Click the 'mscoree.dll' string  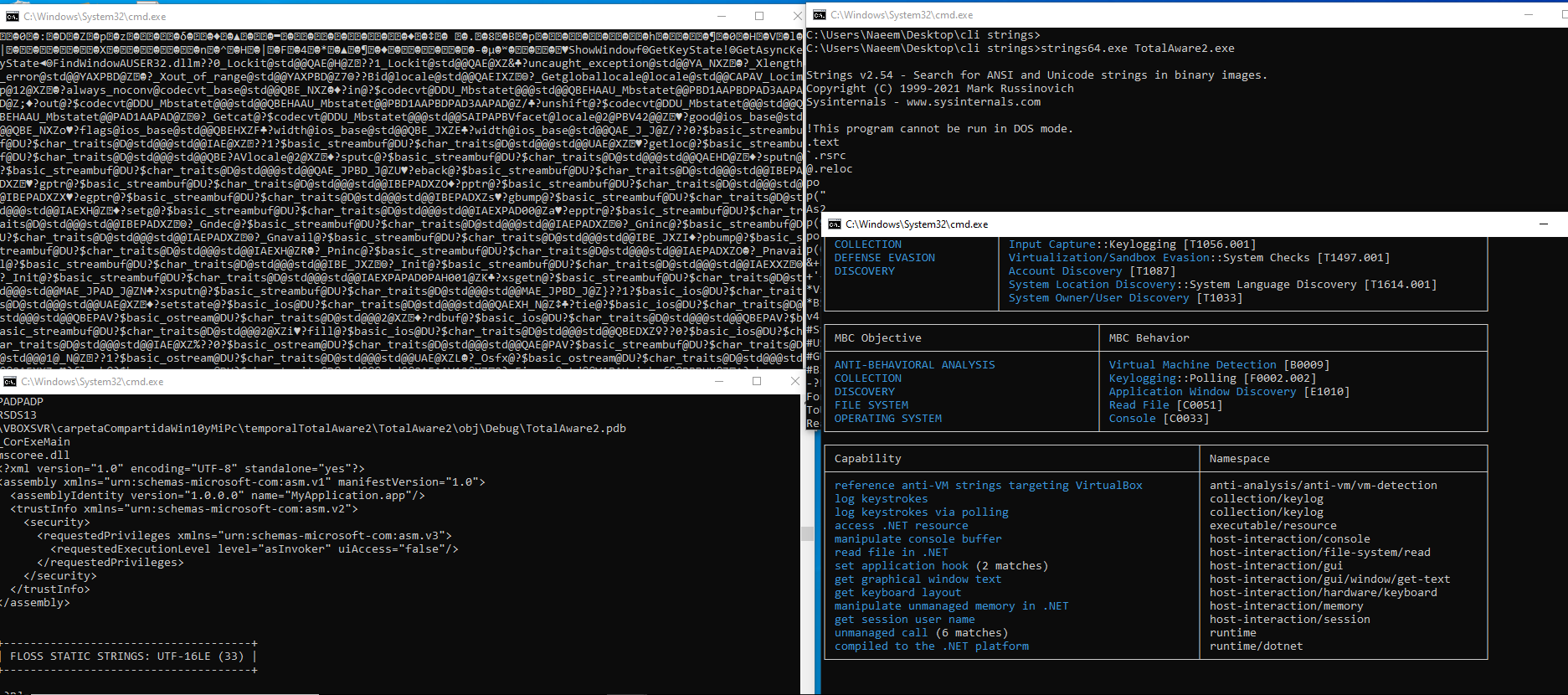point(35,456)
